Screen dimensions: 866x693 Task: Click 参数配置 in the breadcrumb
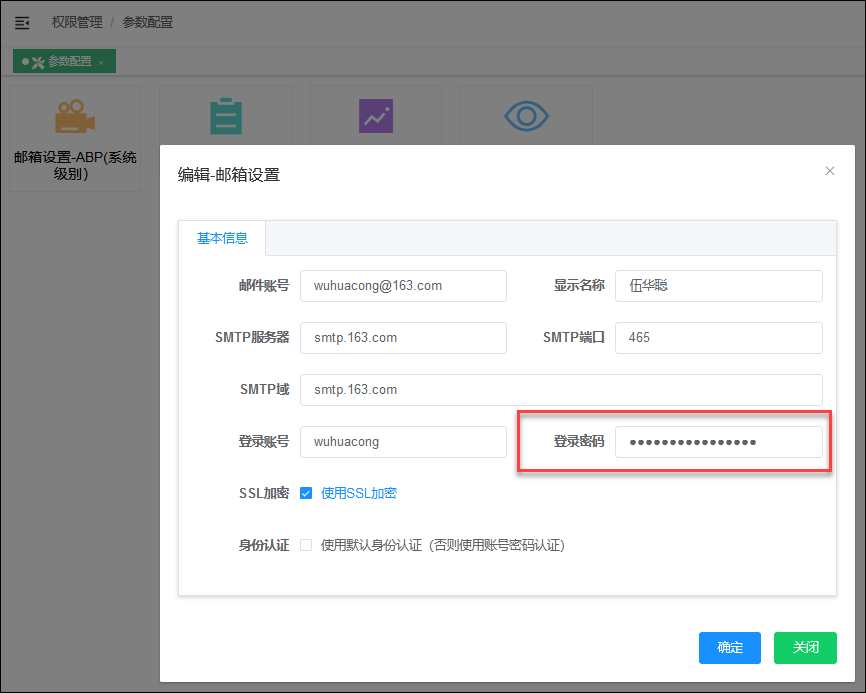pos(147,22)
